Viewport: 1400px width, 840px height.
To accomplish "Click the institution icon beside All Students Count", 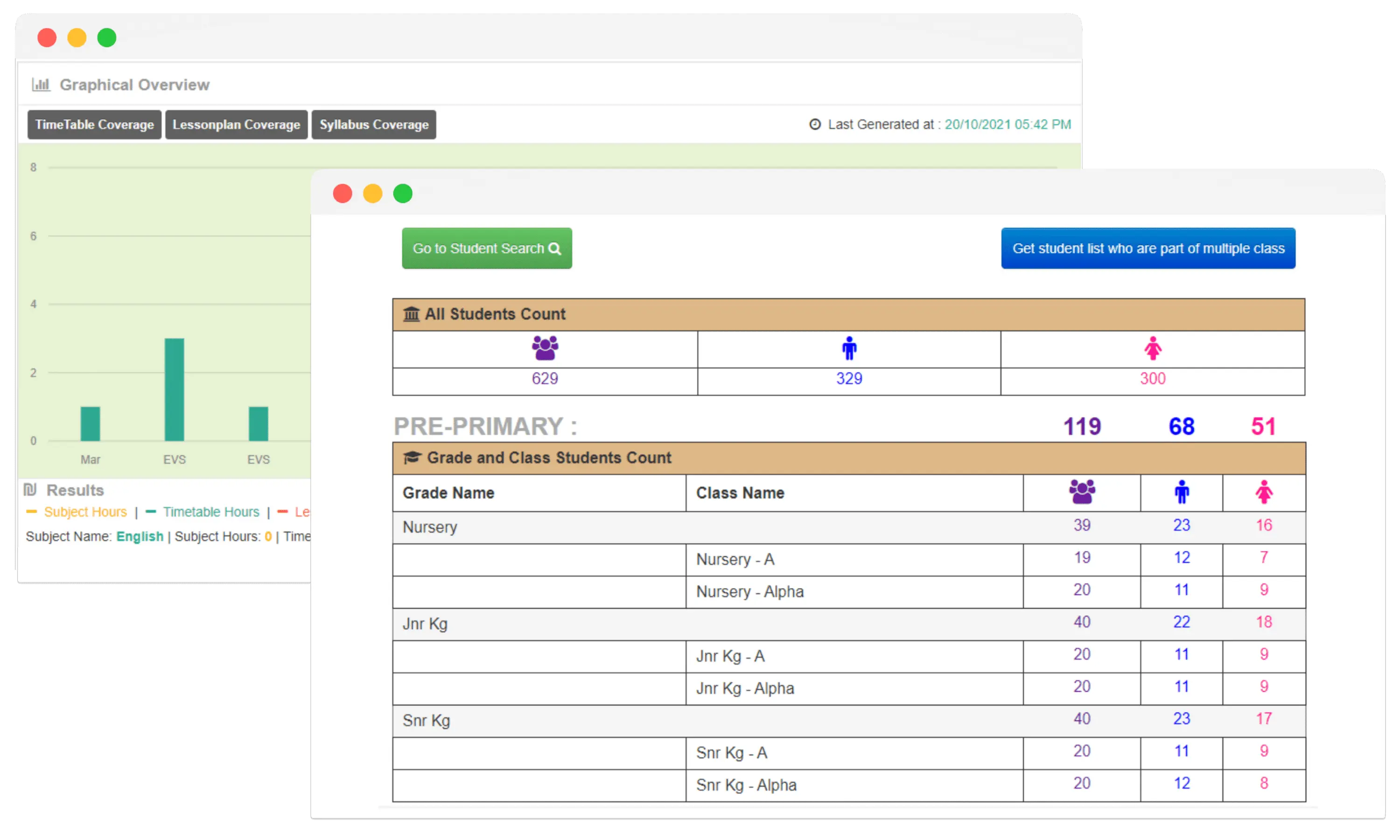I will click(x=412, y=314).
